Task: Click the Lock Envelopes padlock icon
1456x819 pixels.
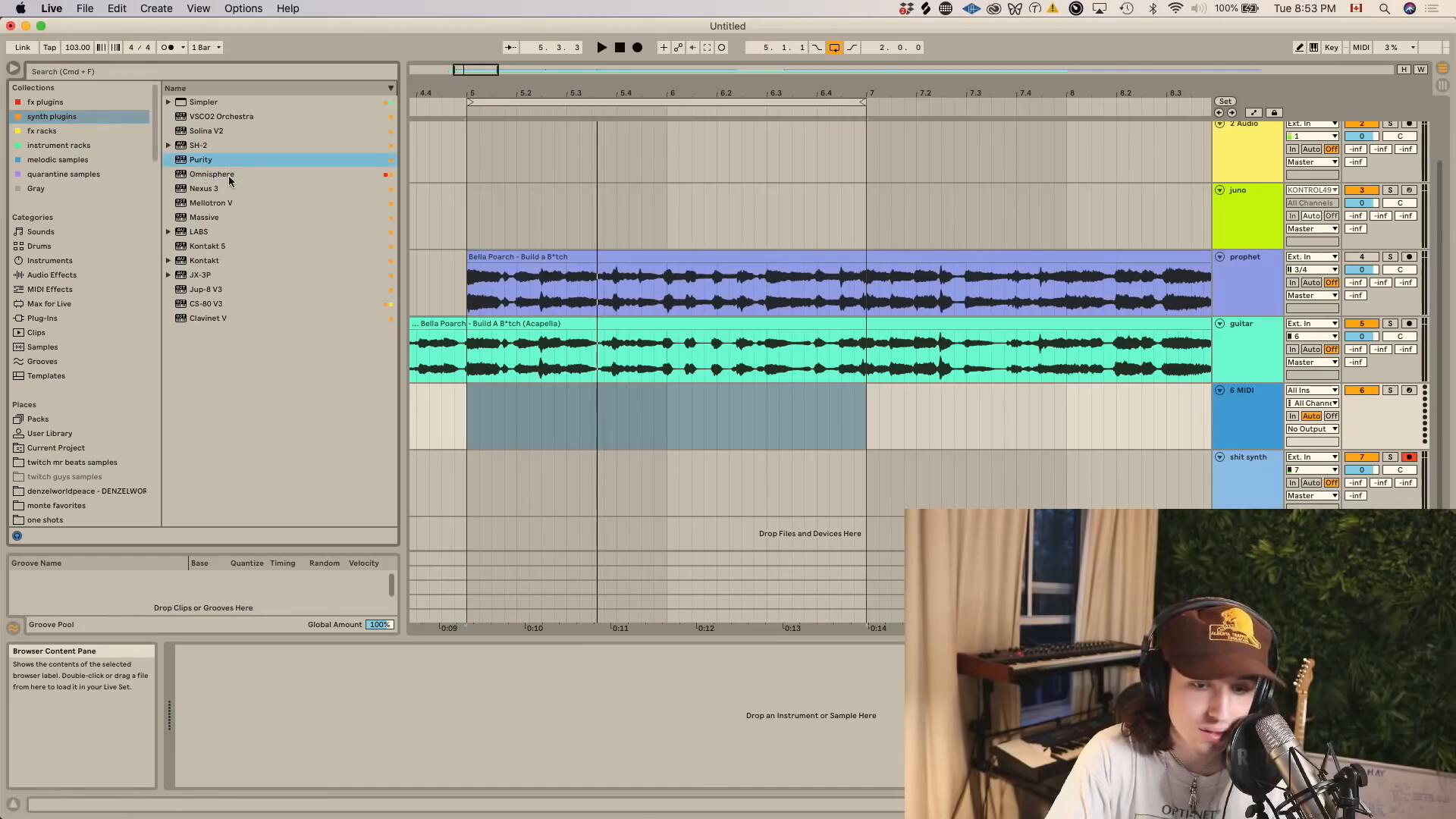Action: coord(1274,112)
